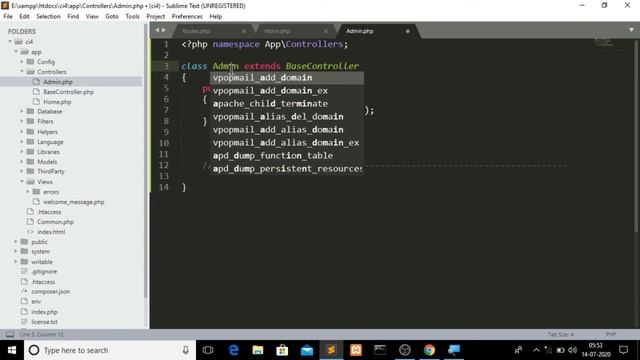Open .gitignore file in sidebar
The width and height of the screenshot is (640, 360).
coord(44,271)
